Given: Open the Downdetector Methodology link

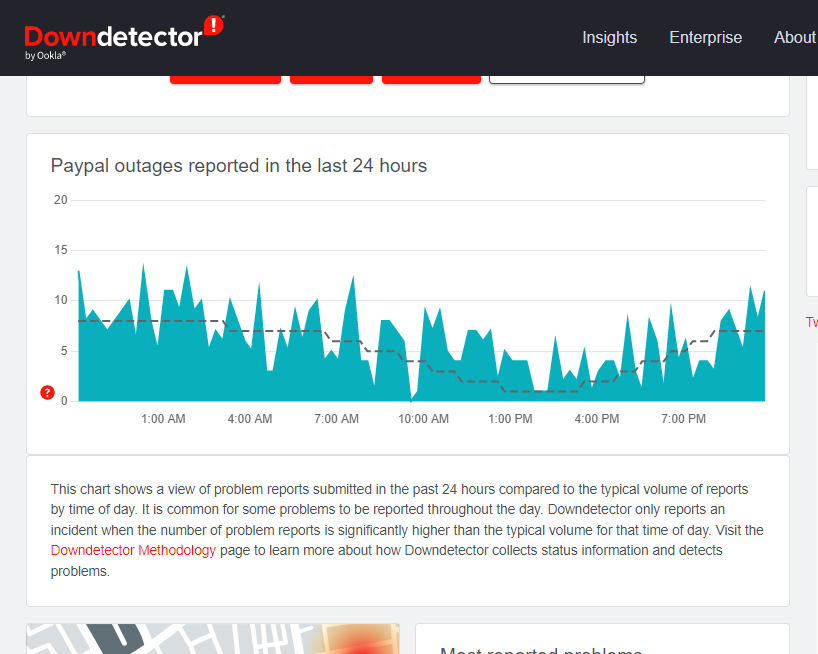Looking at the screenshot, I should click(x=133, y=550).
